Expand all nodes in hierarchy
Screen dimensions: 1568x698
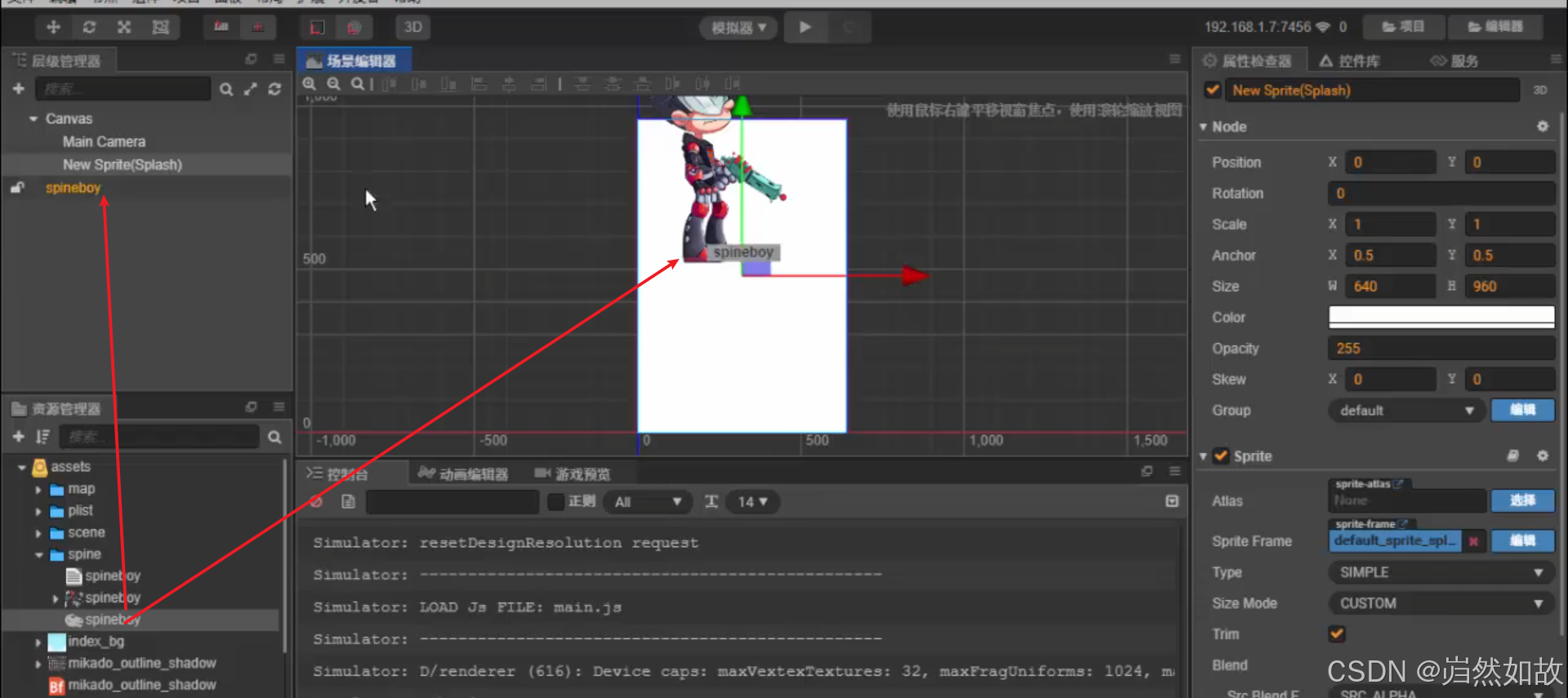[251, 89]
